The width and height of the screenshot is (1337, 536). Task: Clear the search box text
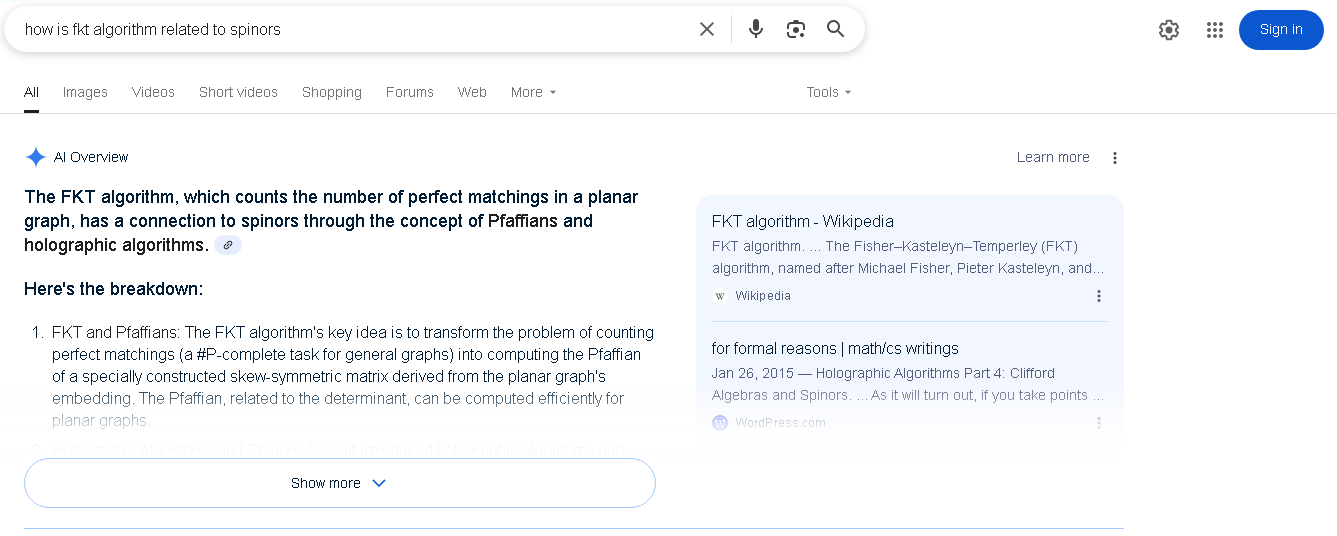[x=707, y=29]
